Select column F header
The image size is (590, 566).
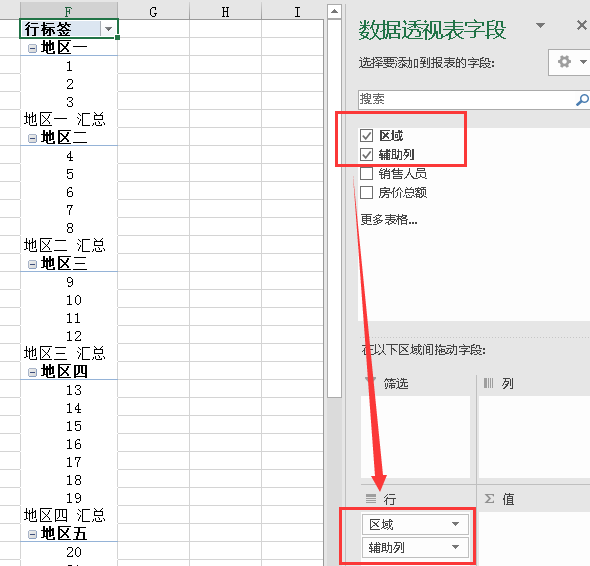[68, 12]
